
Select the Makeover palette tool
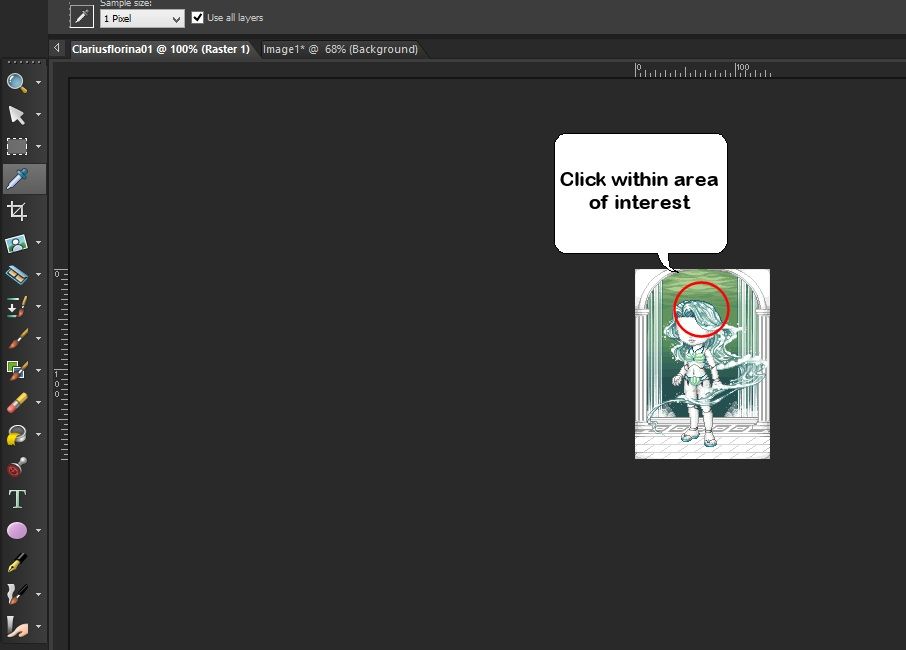pyautogui.click(x=17, y=275)
